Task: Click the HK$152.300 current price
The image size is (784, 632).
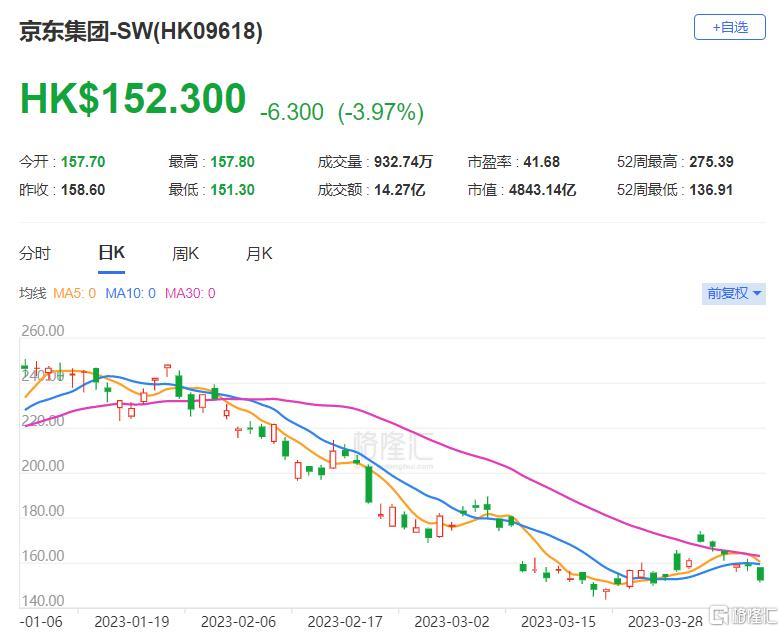Action: (133, 98)
